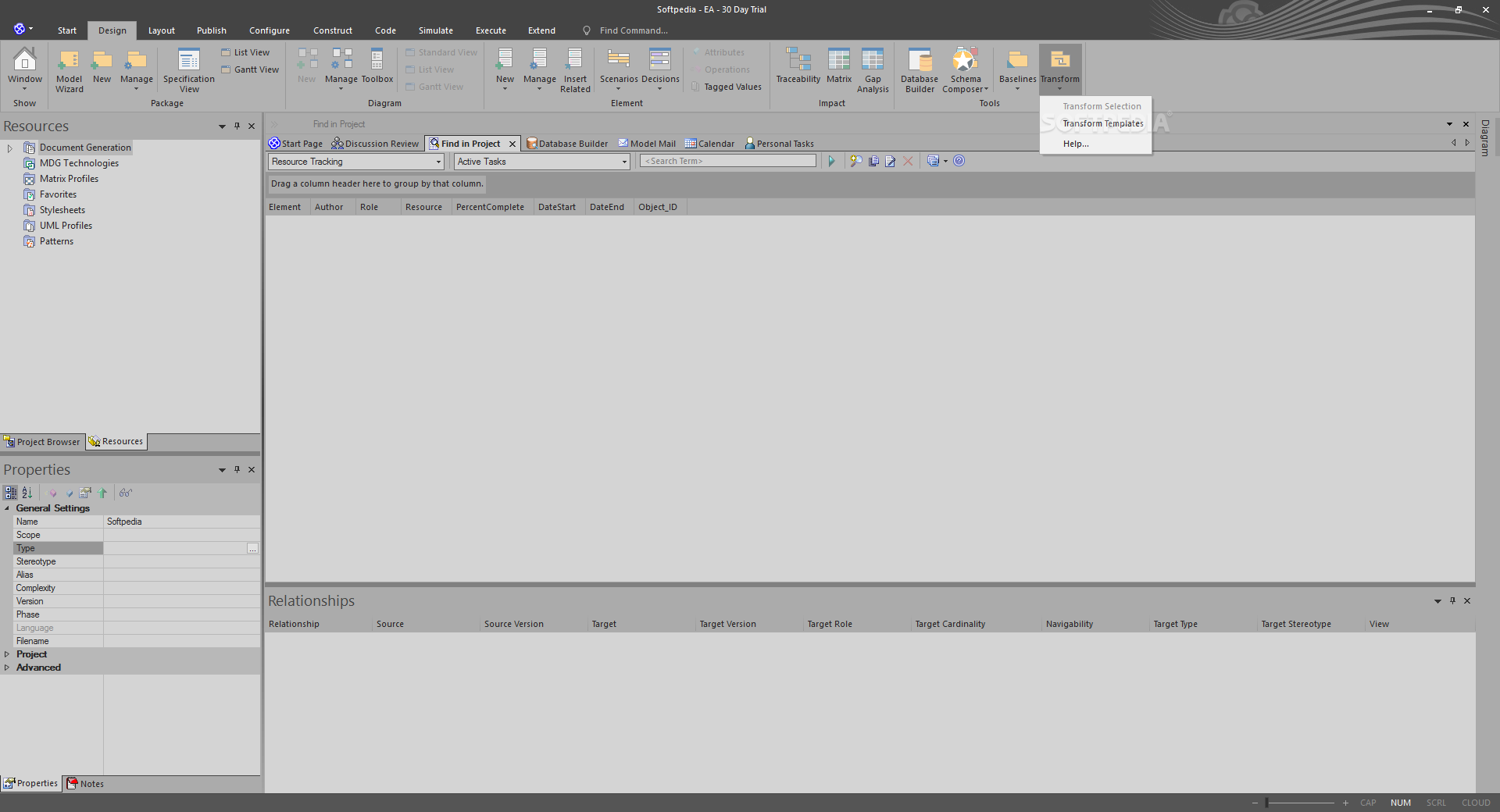Open the Calendar tab
Image resolution: width=1500 pixels, height=812 pixels.
[710, 144]
